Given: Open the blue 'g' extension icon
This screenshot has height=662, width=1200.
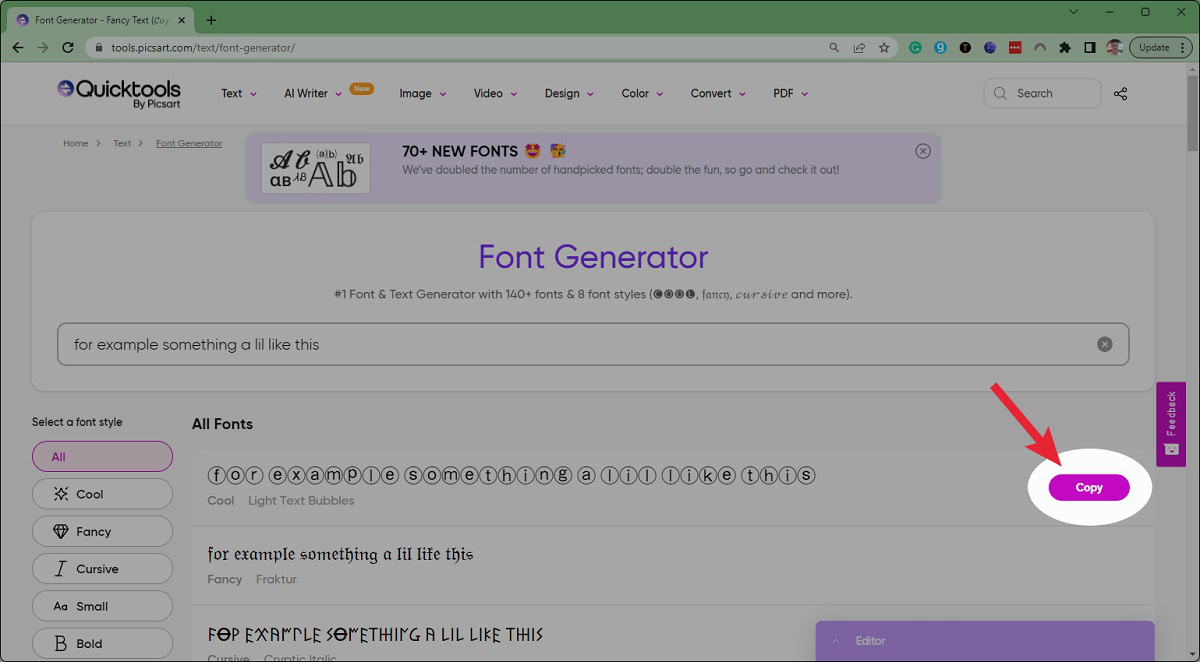Looking at the screenshot, I should [940, 47].
